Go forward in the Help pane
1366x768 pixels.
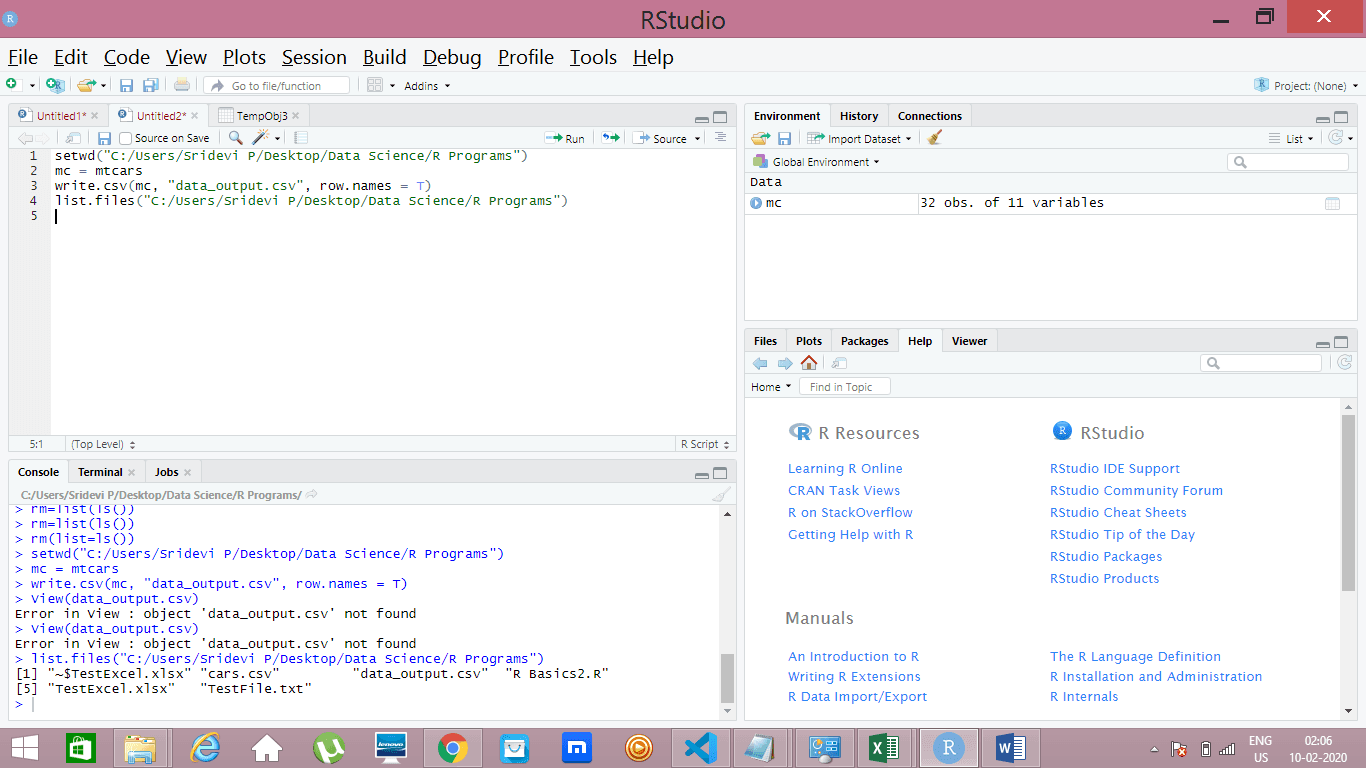[785, 363]
